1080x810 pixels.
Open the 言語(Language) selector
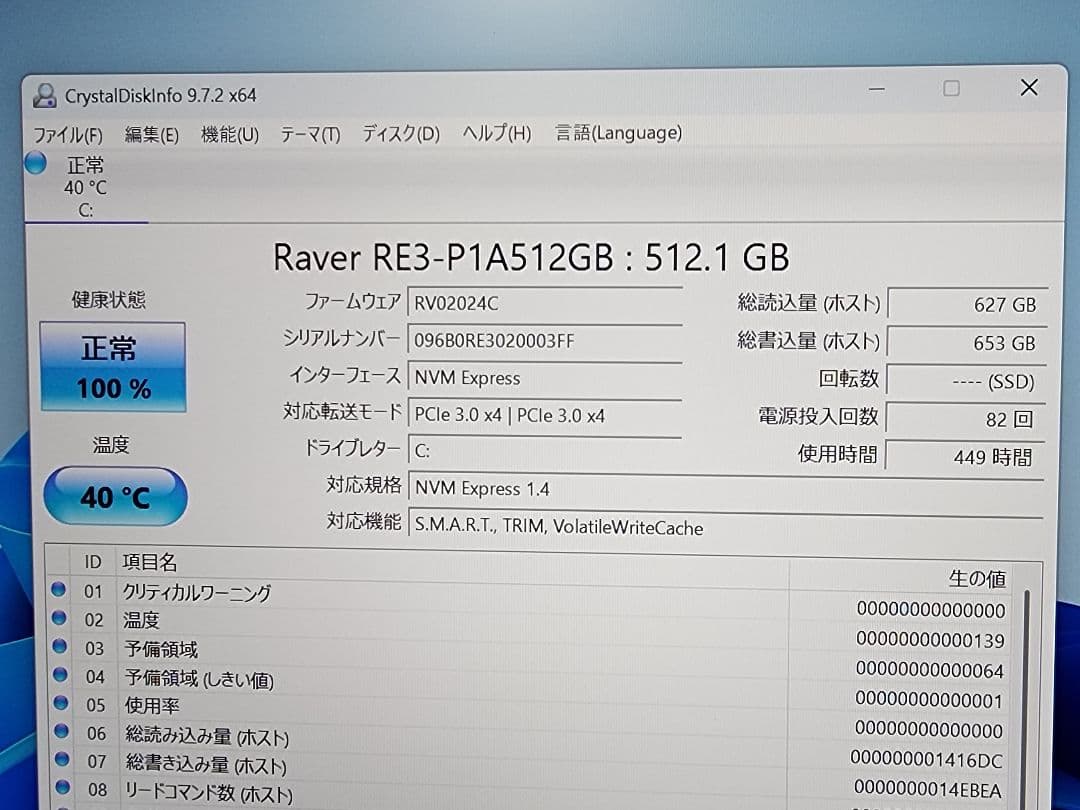click(618, 133)
